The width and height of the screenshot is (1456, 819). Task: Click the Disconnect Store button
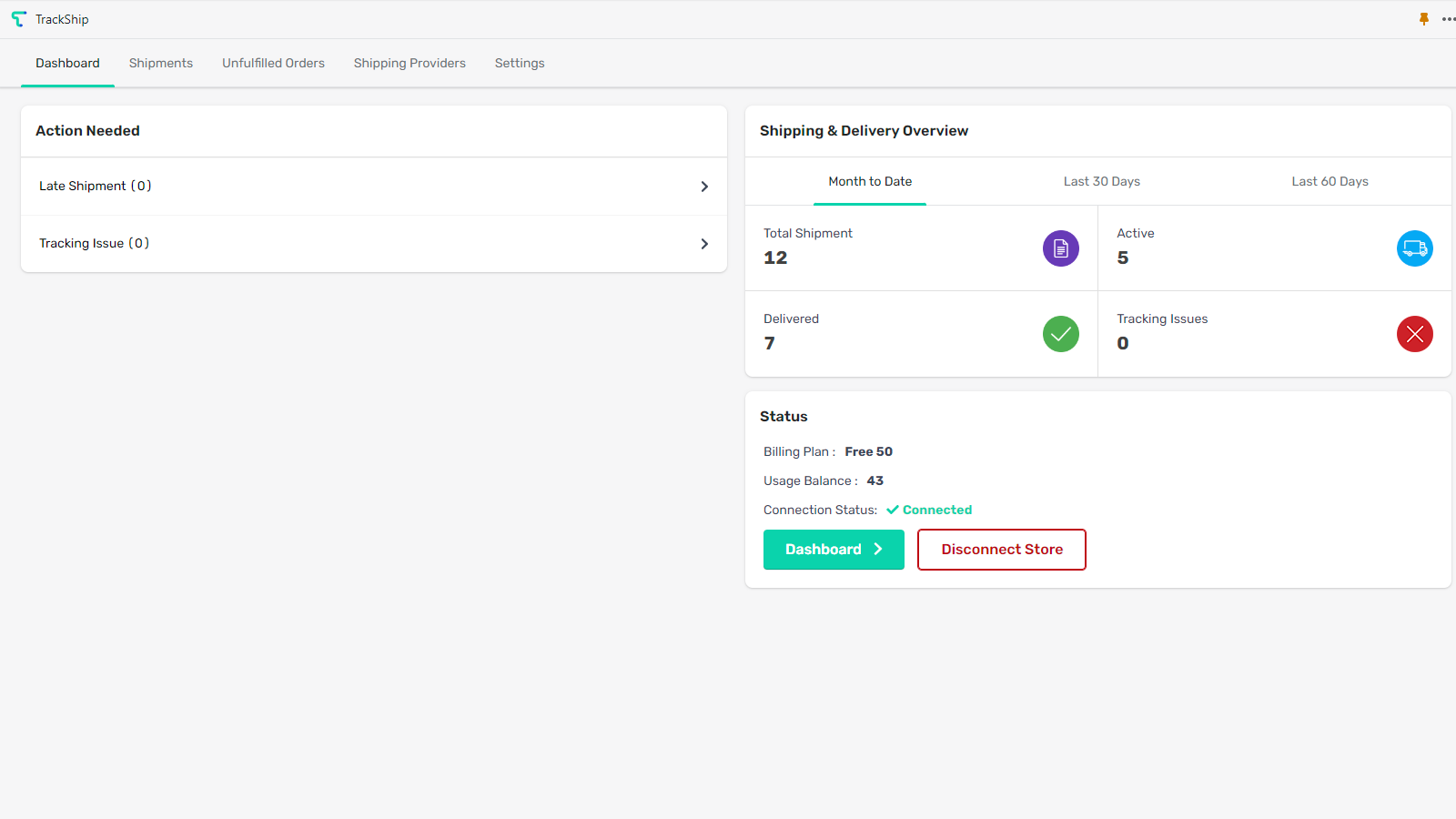(1001, 549)
